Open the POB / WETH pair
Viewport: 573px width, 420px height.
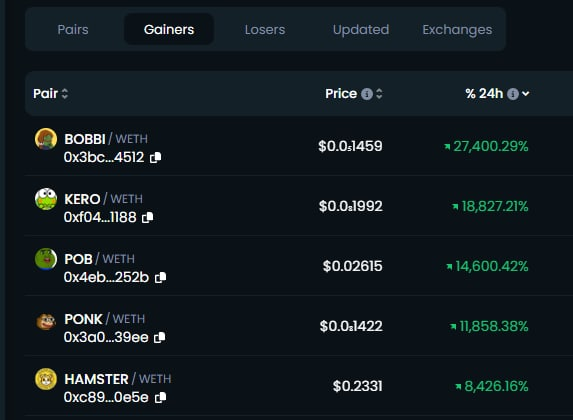click(x=99, y=259)
